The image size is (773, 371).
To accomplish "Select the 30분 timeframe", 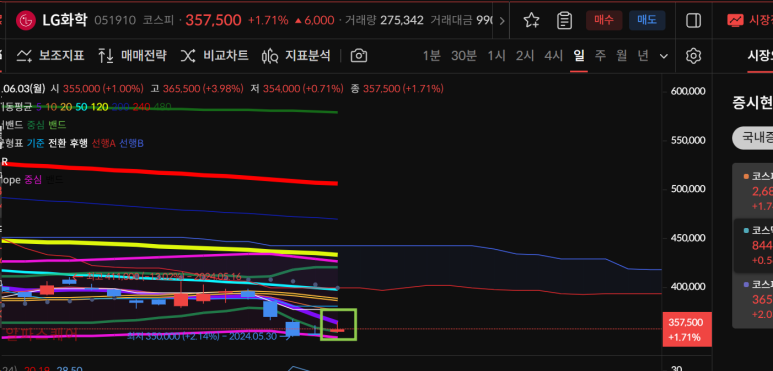I will pos(464,56).
